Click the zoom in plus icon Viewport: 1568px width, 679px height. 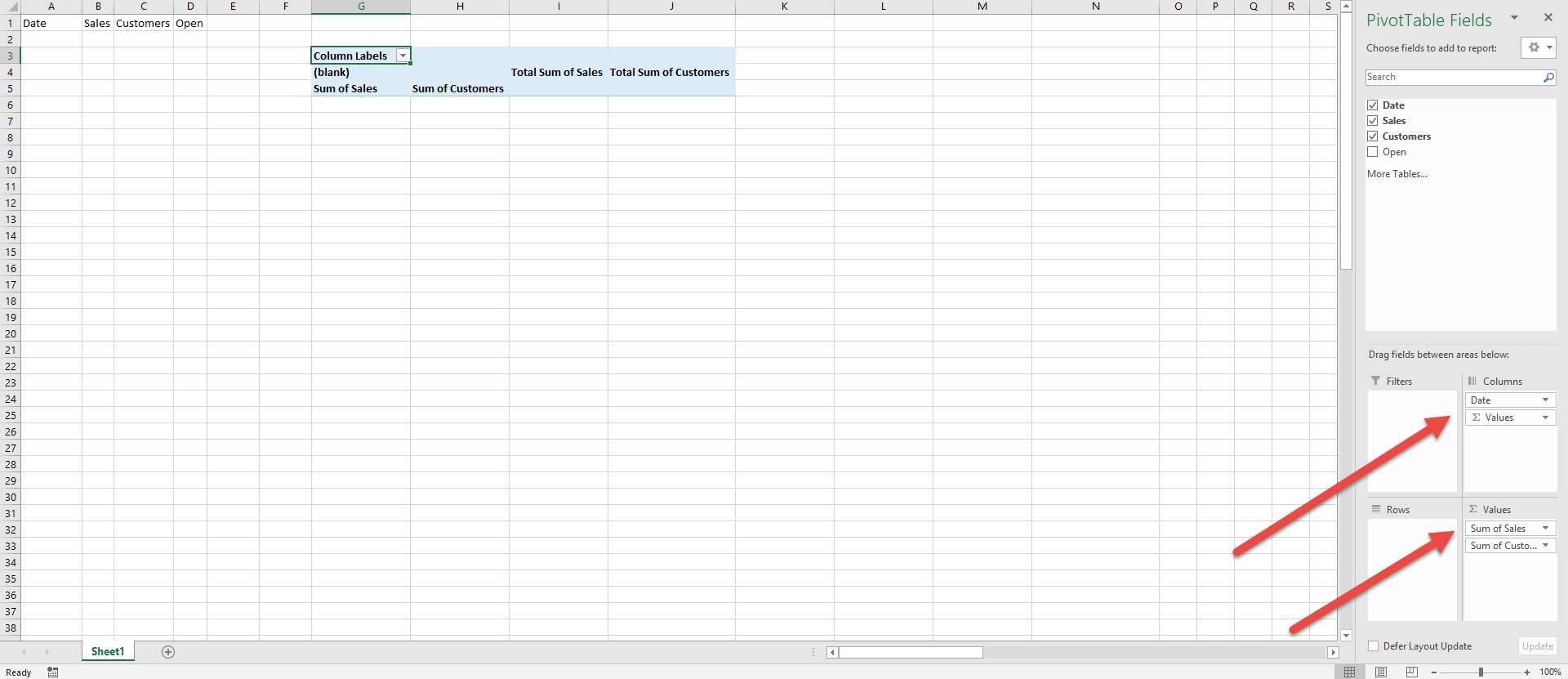tap(1527, 672)
